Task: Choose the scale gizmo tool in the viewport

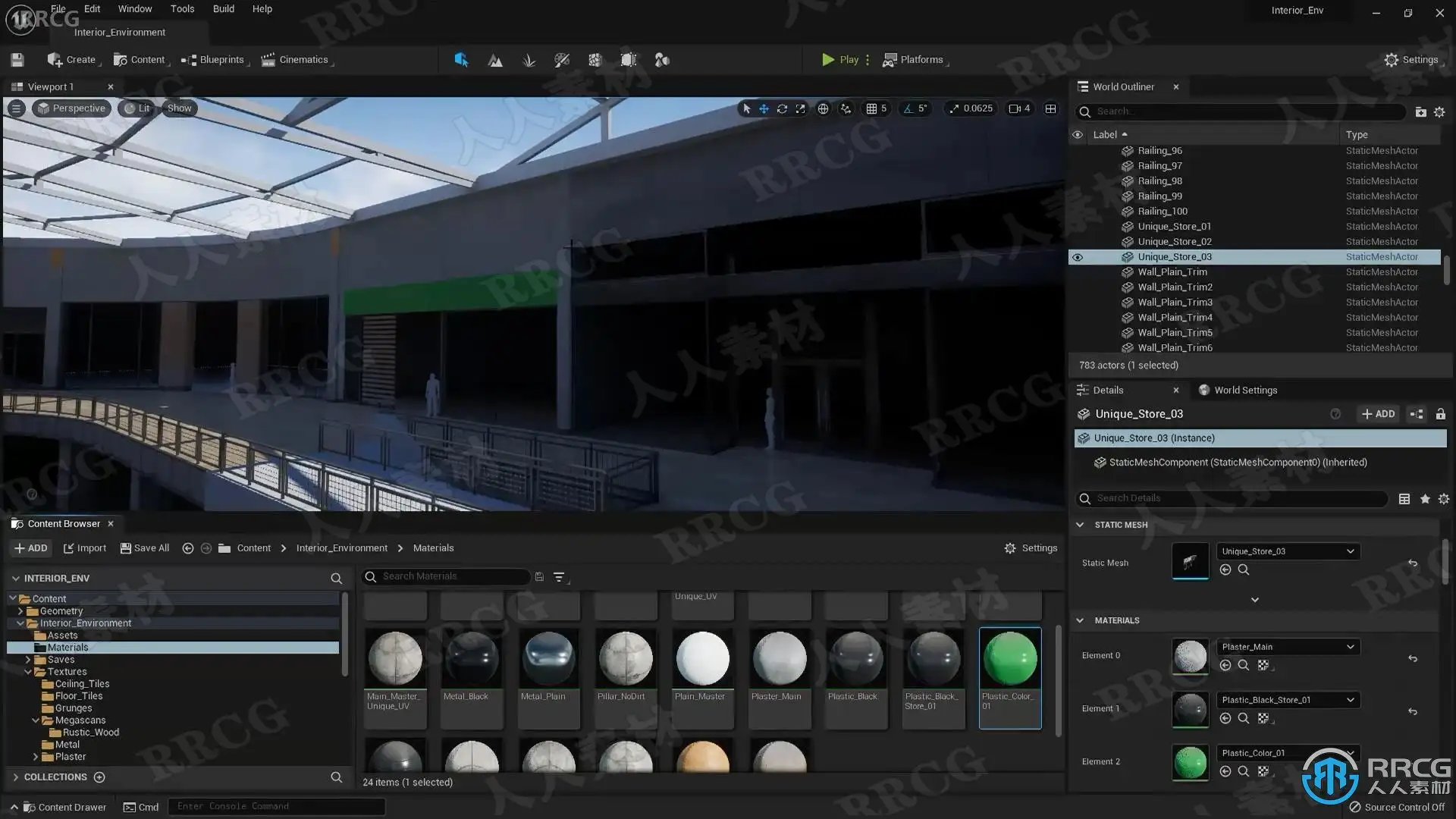Action: (x=800, y=108)
